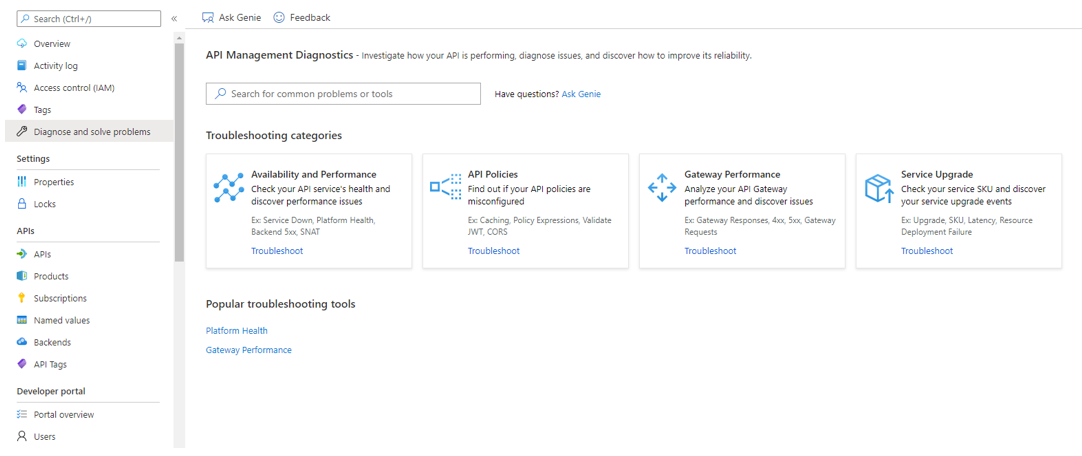Click the sidebar vertical scrollbar thumb
Screen dimensions: 1082x456
point(179,152)
